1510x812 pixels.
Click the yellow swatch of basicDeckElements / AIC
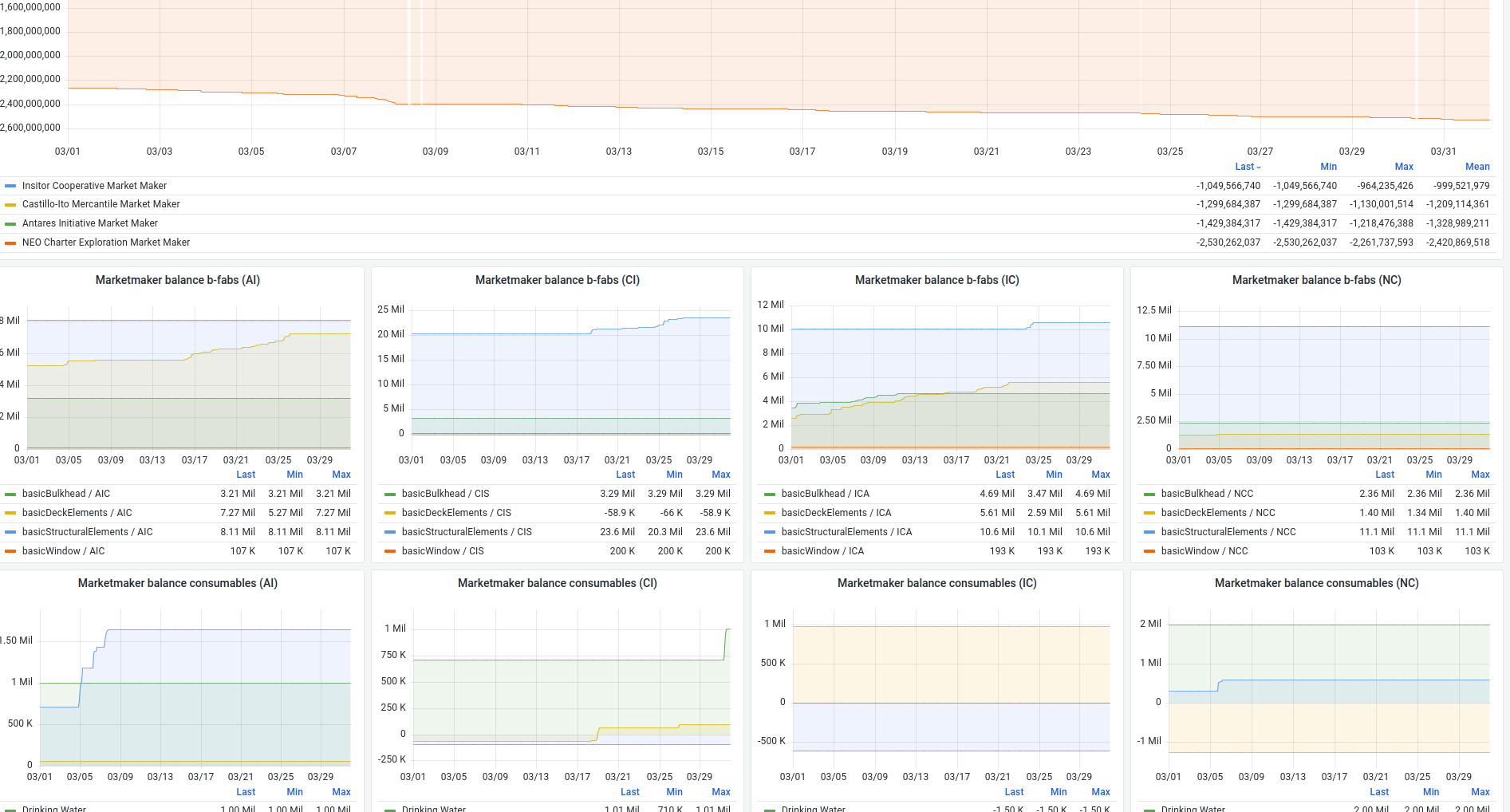click(10, 514)
